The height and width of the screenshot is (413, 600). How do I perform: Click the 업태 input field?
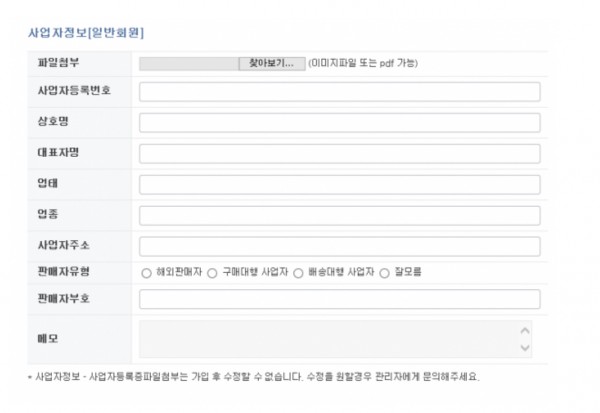click(340, 185)
